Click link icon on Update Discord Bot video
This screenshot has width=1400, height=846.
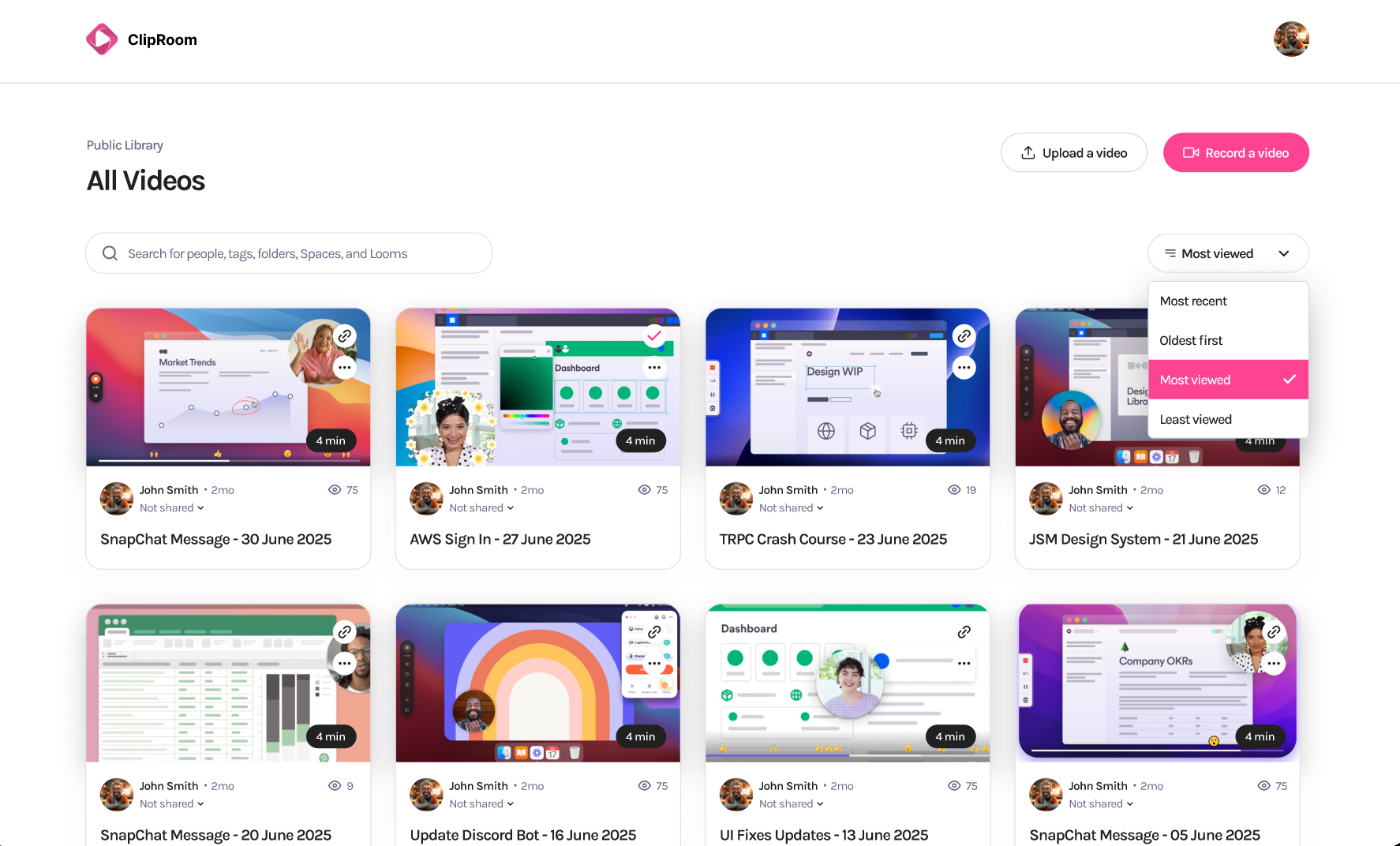[x=654, y=632]
